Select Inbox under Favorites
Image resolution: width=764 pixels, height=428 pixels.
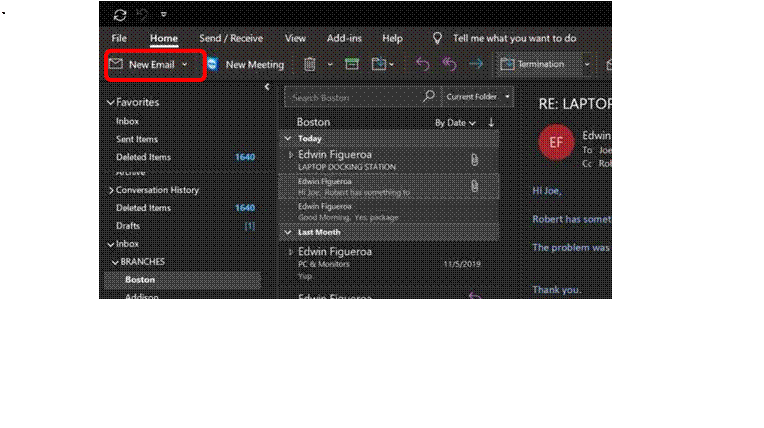point(127,121)
